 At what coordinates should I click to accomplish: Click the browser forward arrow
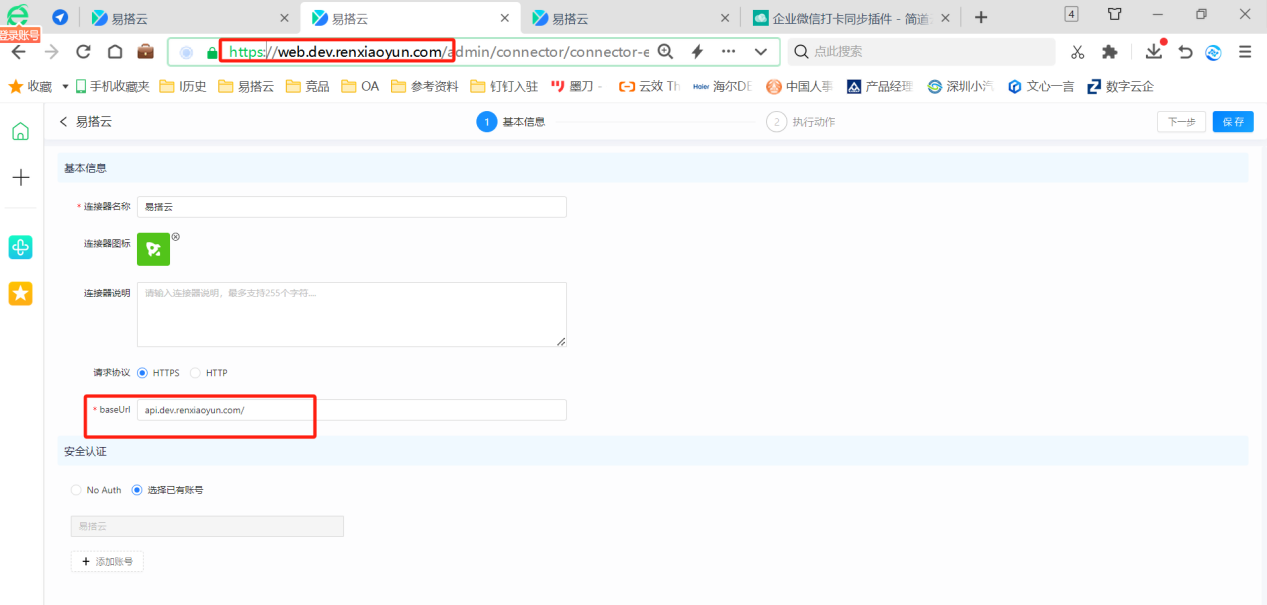click(51, 52)
